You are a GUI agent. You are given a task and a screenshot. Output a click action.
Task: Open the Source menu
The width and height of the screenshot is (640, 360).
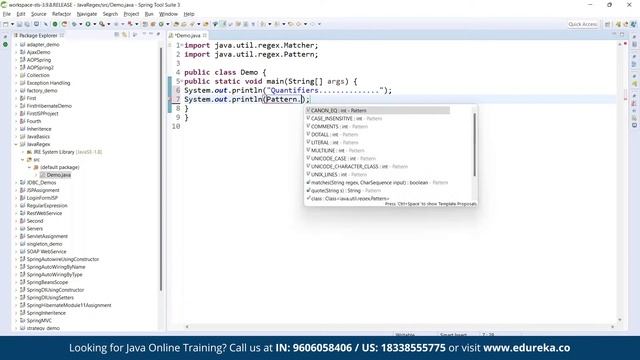point(39,14)
